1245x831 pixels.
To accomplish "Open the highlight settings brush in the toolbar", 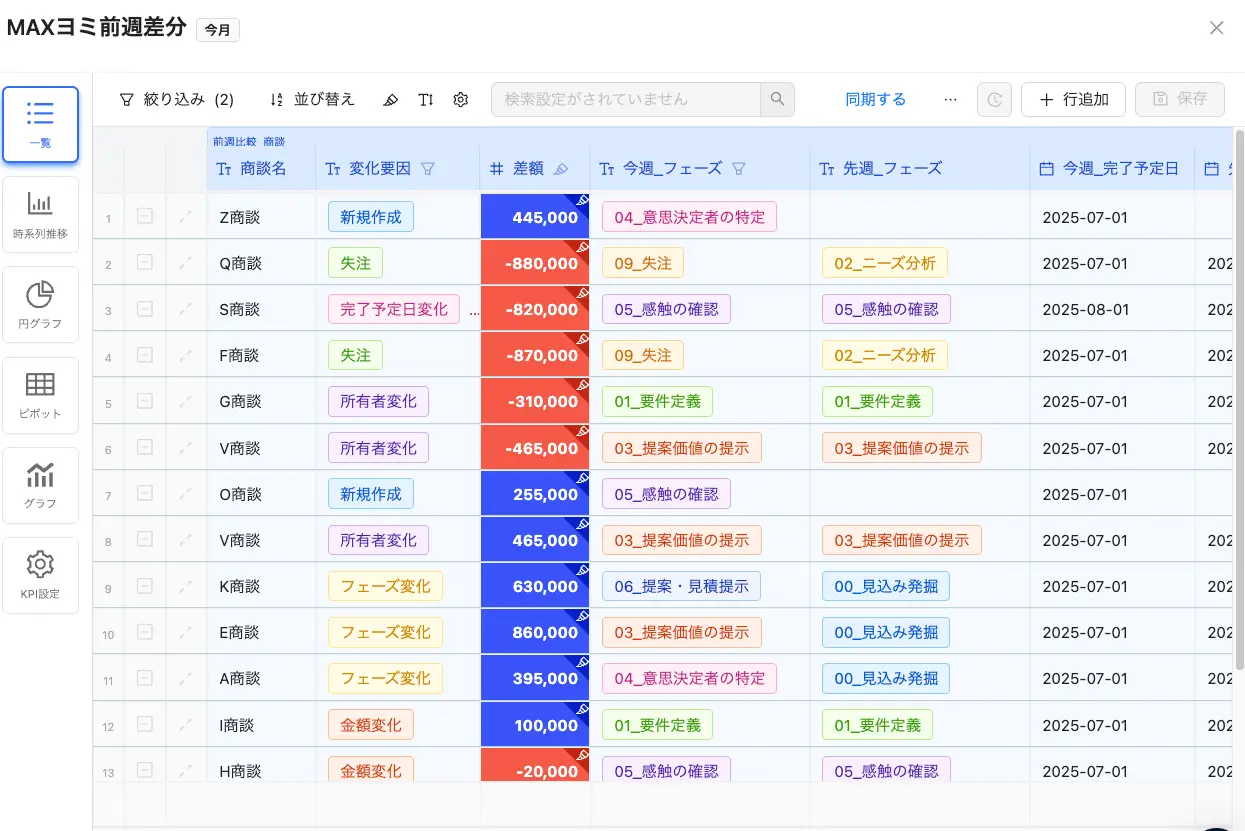I will (x=390, y=100).
